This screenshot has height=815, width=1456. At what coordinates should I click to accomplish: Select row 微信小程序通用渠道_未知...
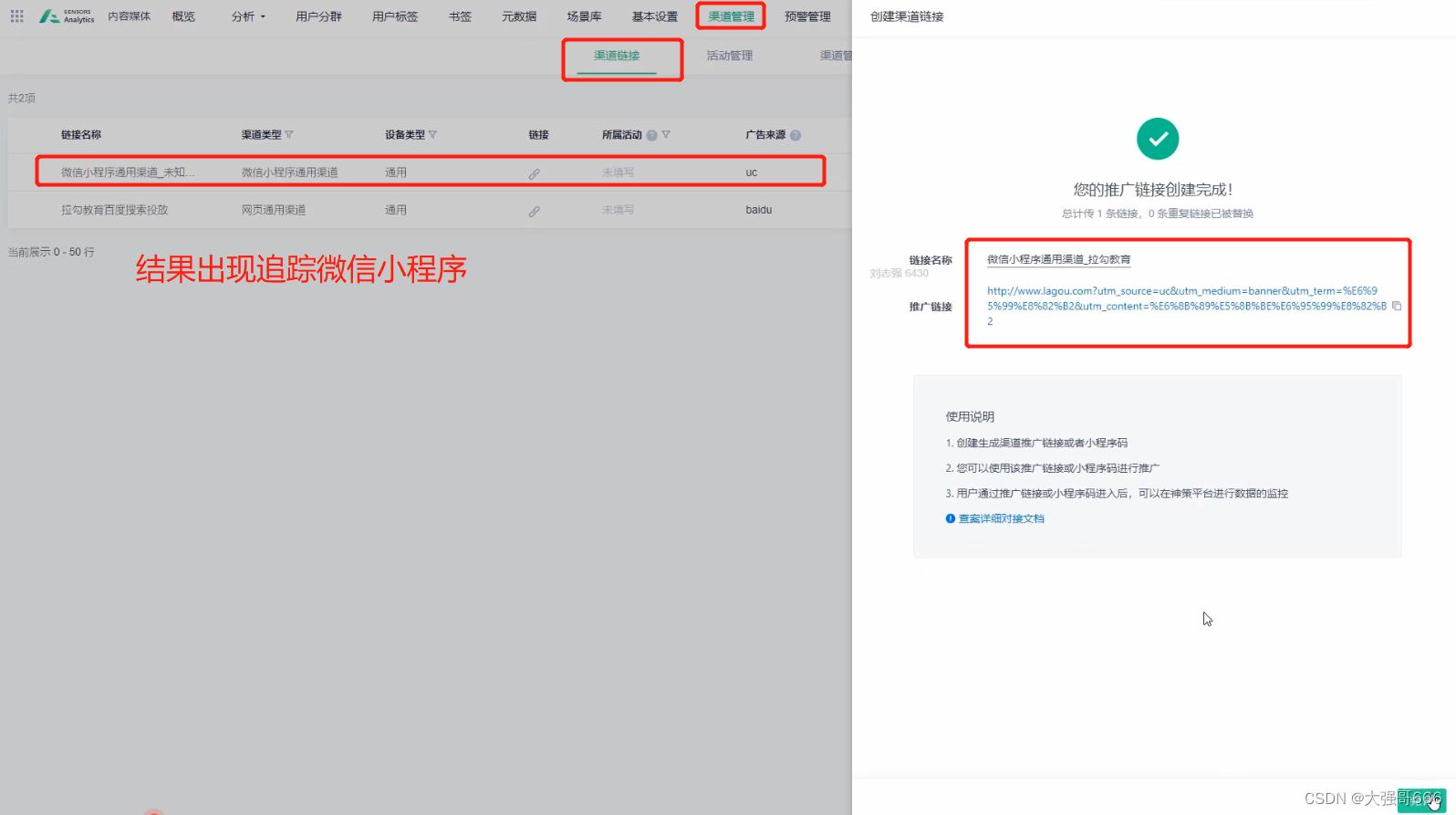pos(430,172)
